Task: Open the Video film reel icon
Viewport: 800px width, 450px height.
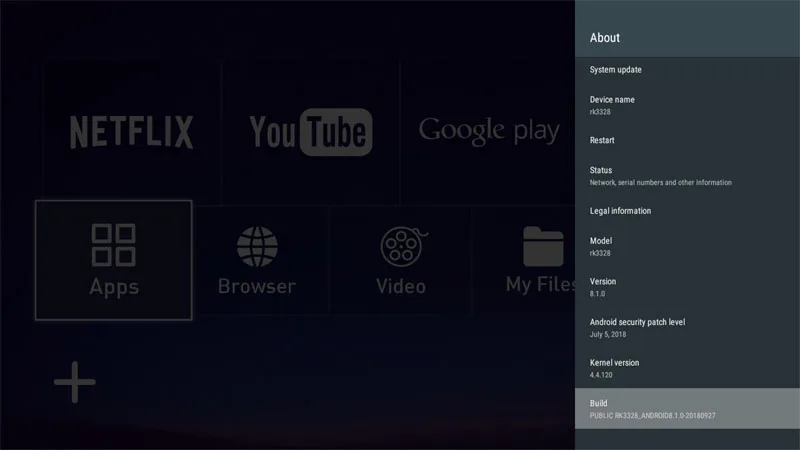Action: coord(403,246)
